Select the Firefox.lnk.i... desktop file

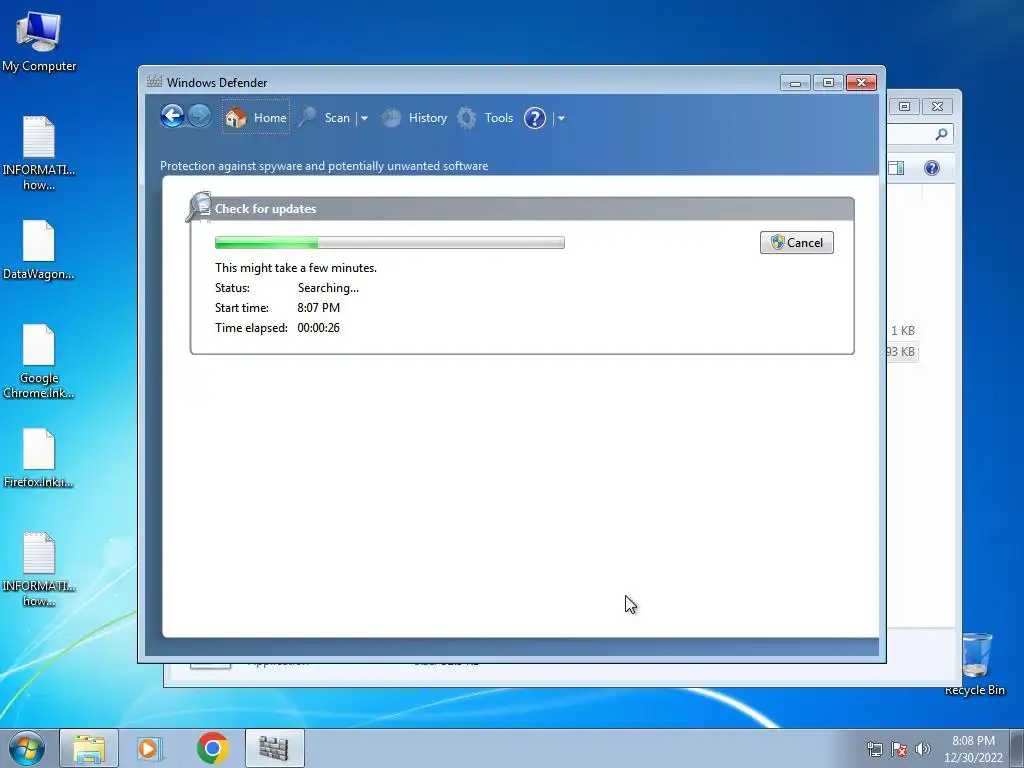tap(39, 458)
